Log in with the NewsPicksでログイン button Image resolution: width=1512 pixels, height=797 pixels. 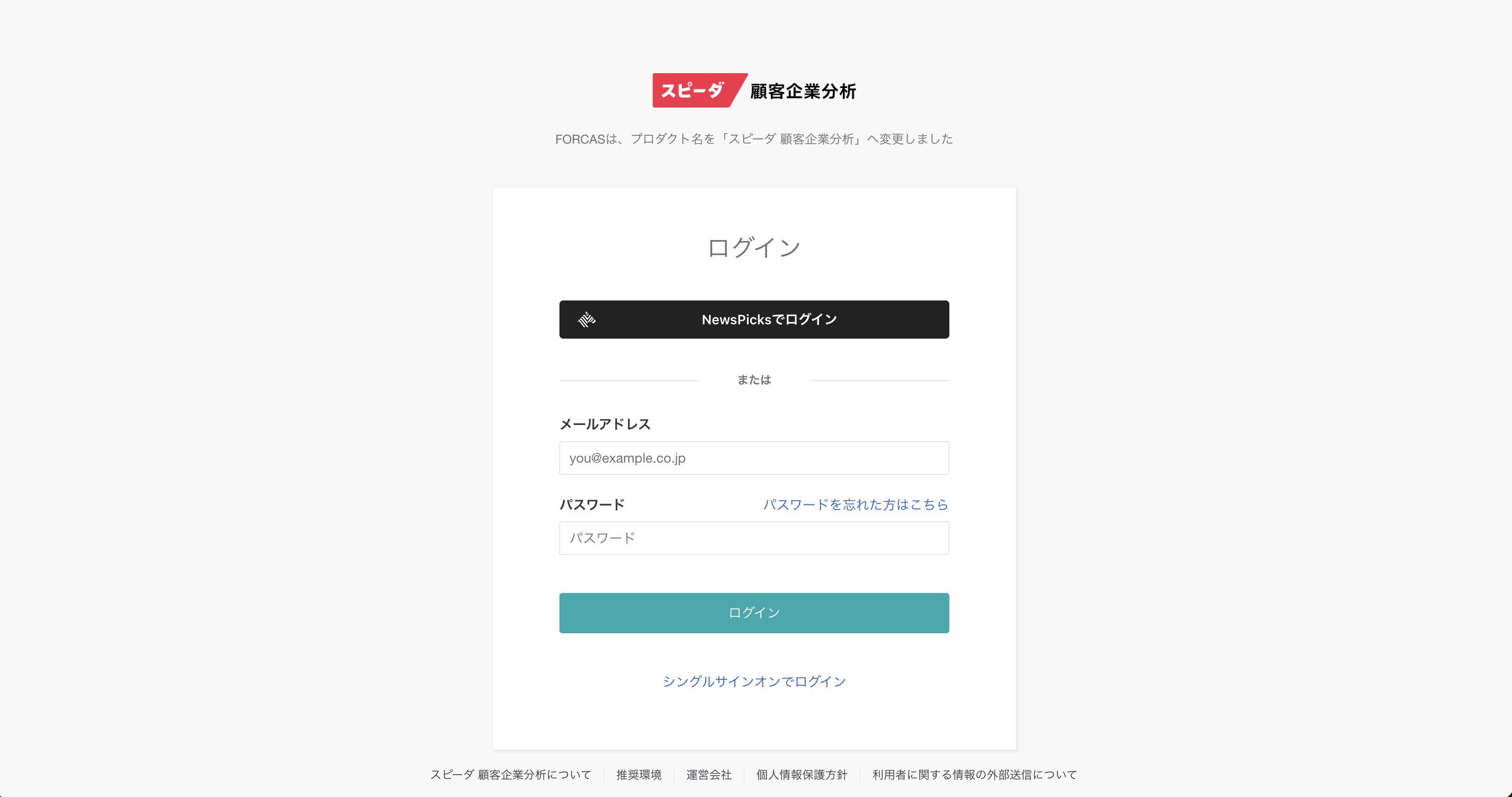coord(754,320)
